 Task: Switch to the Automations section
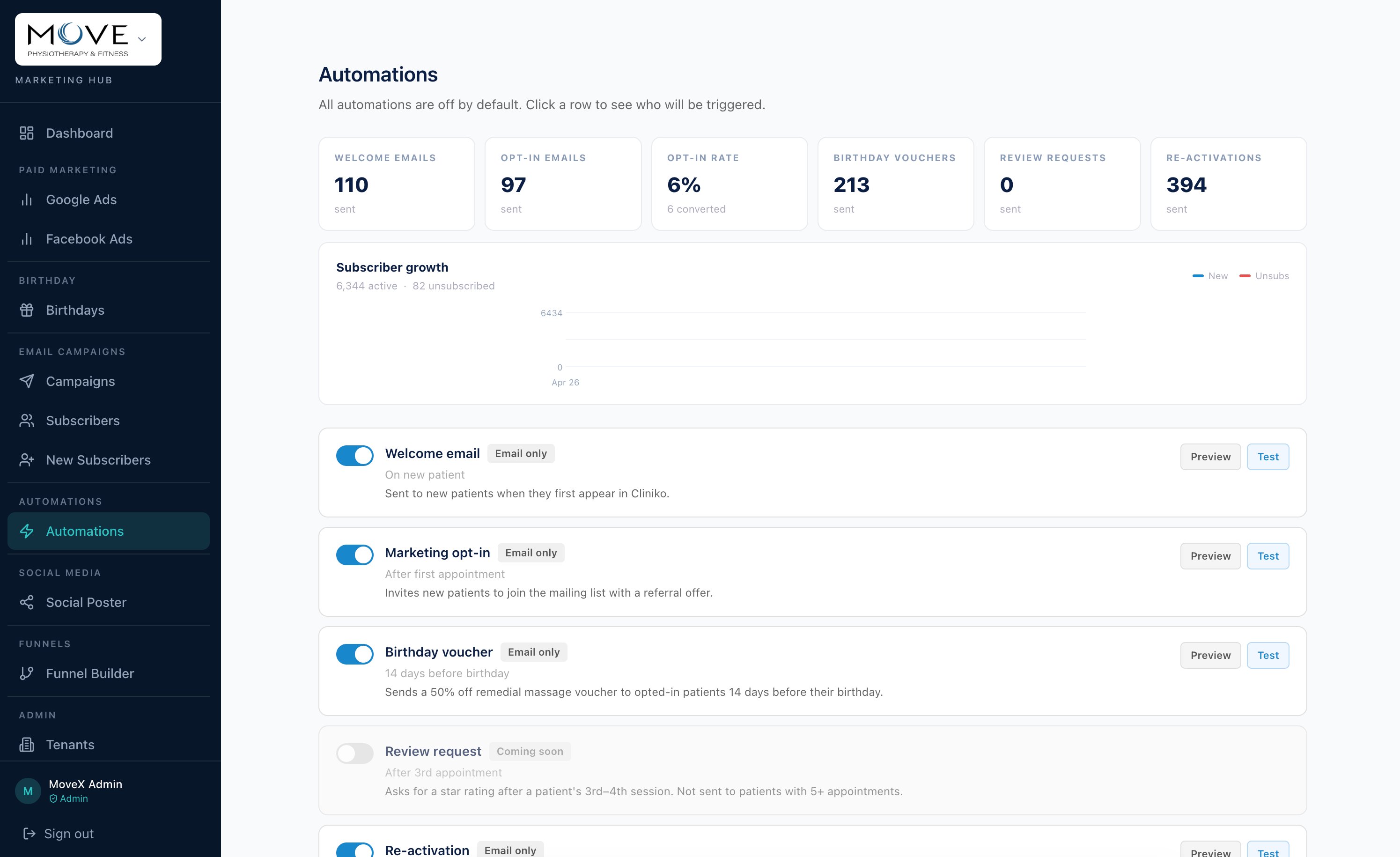coord(84,531)
